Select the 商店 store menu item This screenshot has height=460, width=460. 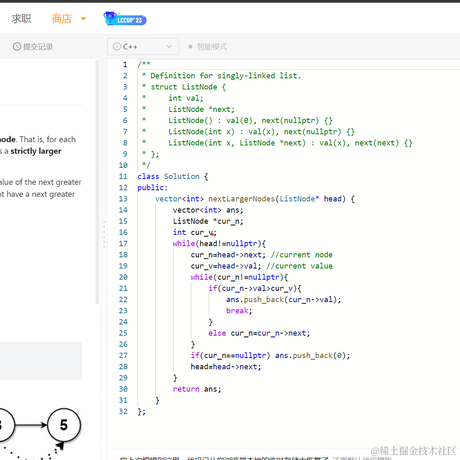click(x=62, y=19)
